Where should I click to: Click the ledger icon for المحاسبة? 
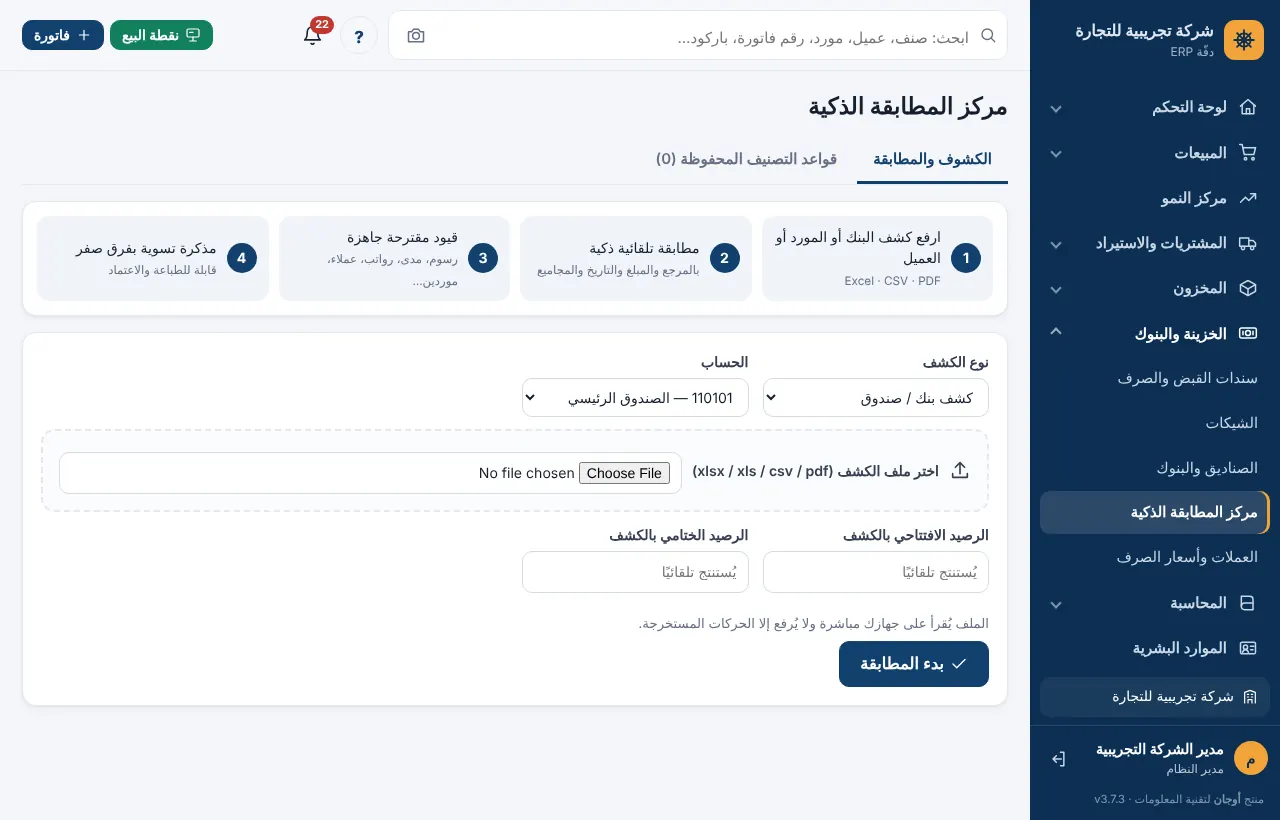[x=1248, y=603]
